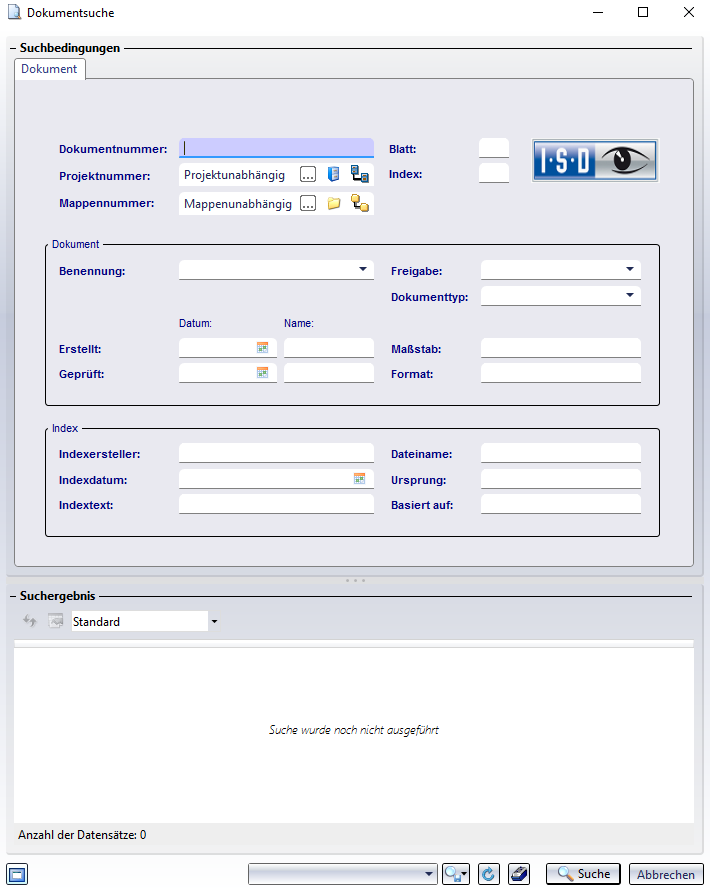Click the Maßstab input field
The width and height of the screenshot is (710, 893).
click(x=561, y=348)
